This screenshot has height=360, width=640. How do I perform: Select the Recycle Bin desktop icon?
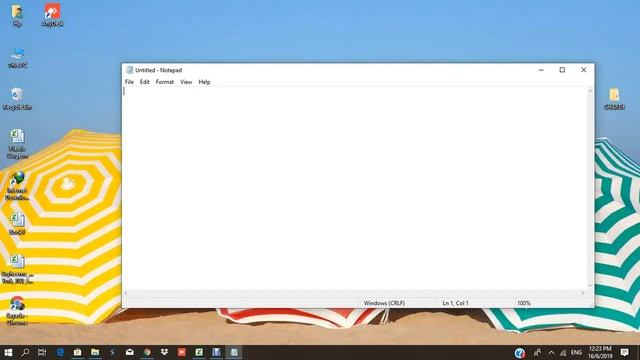[x=17, y=99]
